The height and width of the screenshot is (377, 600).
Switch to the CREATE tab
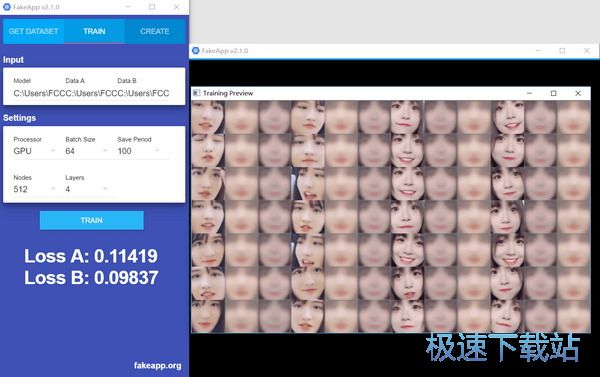(x=155, y=31)
